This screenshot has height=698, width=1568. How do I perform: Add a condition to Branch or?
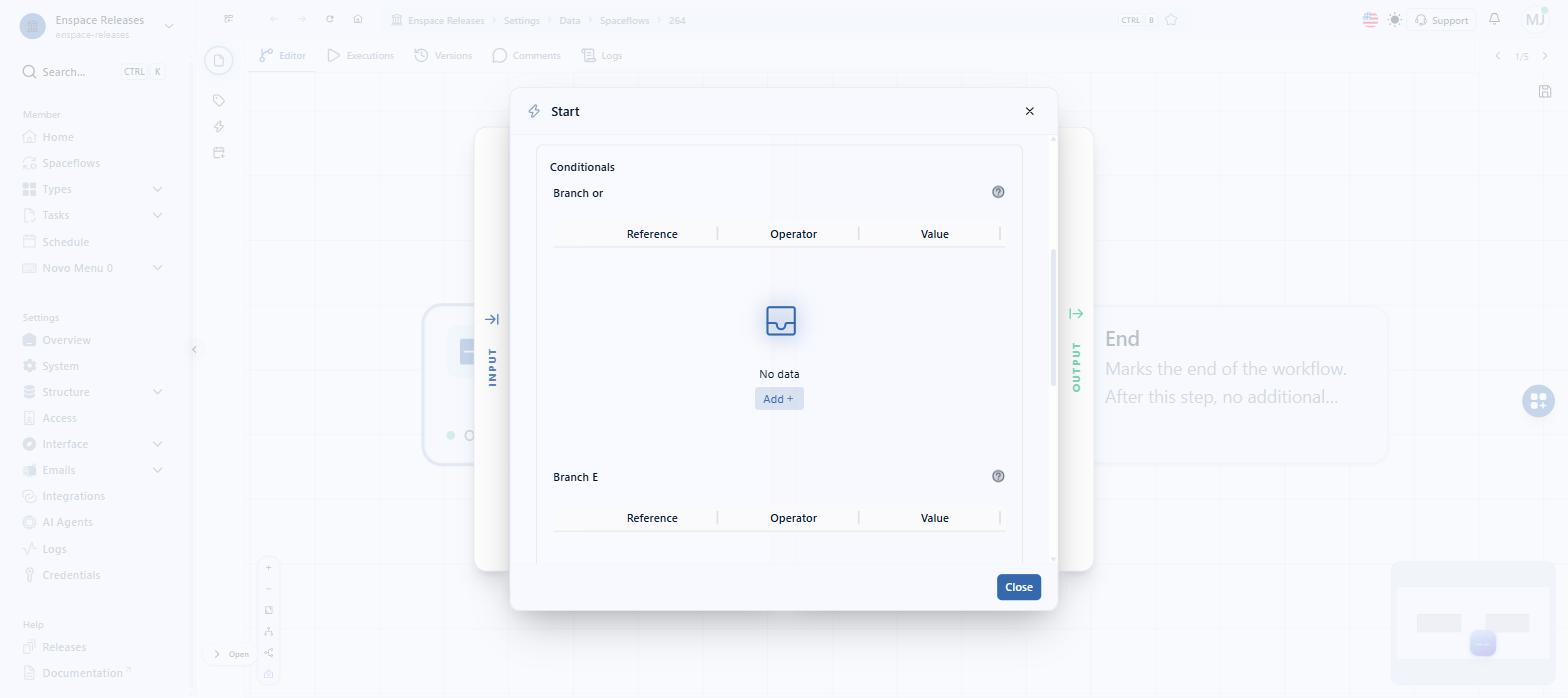tap(778, 399)
